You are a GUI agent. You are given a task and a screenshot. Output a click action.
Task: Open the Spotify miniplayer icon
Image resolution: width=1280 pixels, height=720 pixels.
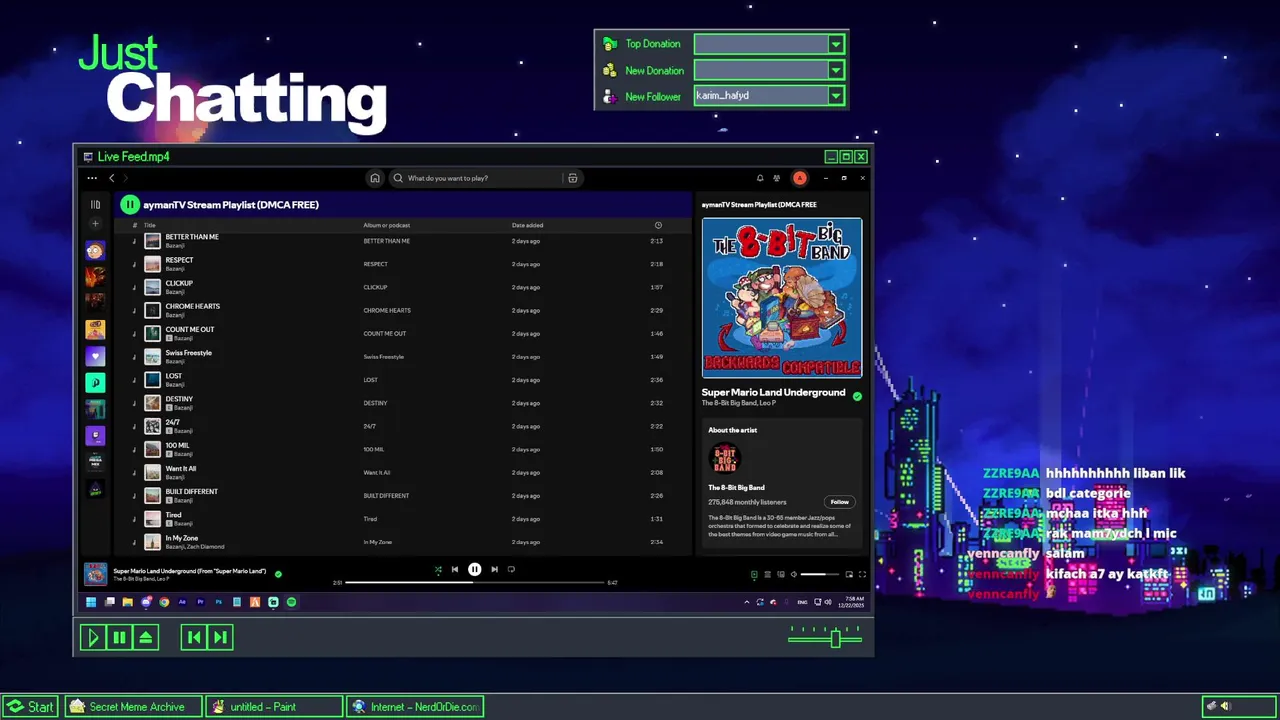click(849, 575)
